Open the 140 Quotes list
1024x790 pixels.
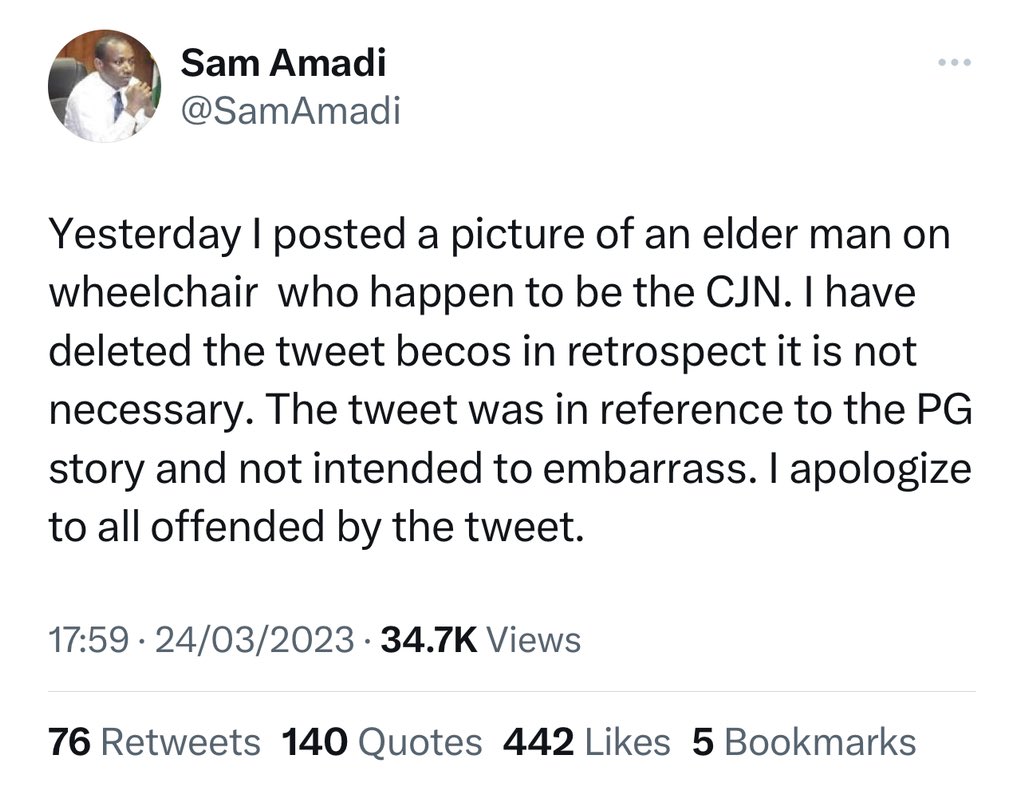[381, 742]
